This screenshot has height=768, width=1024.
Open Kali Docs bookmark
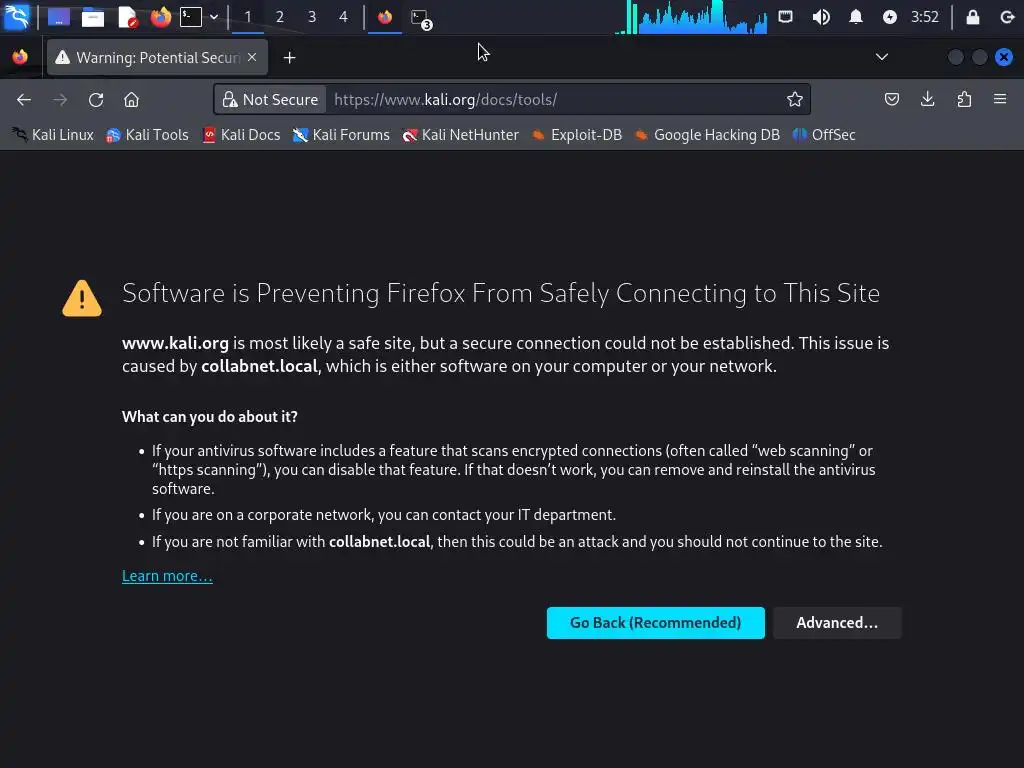pos(241,135)
